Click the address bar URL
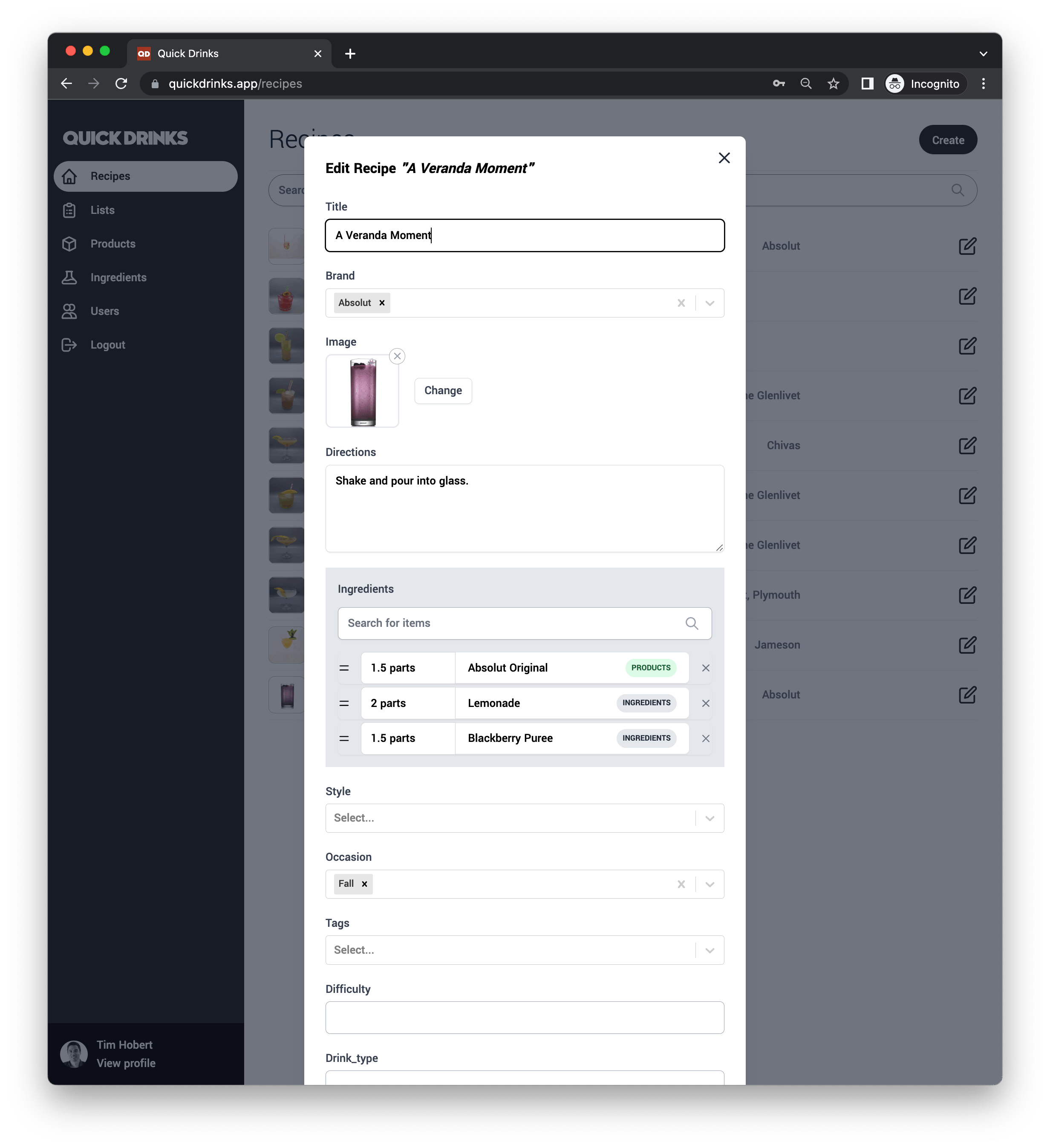 tap(235, 84)
